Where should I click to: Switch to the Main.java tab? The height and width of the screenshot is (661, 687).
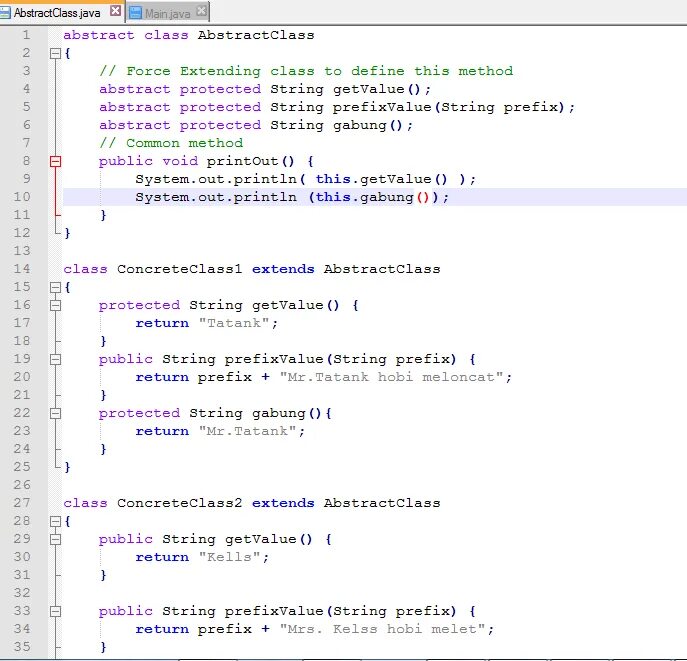tap(167, 14)
